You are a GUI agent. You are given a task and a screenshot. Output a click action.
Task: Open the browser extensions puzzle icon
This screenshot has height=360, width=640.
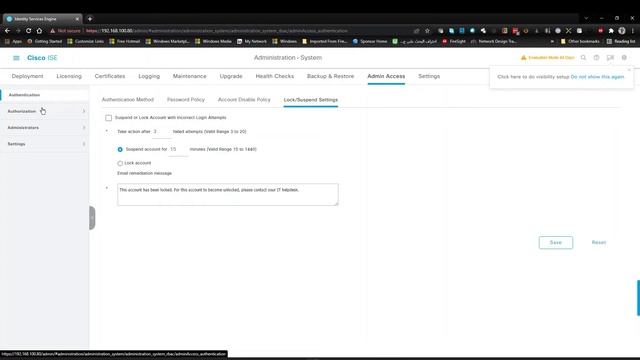click(x=611, y=31)
